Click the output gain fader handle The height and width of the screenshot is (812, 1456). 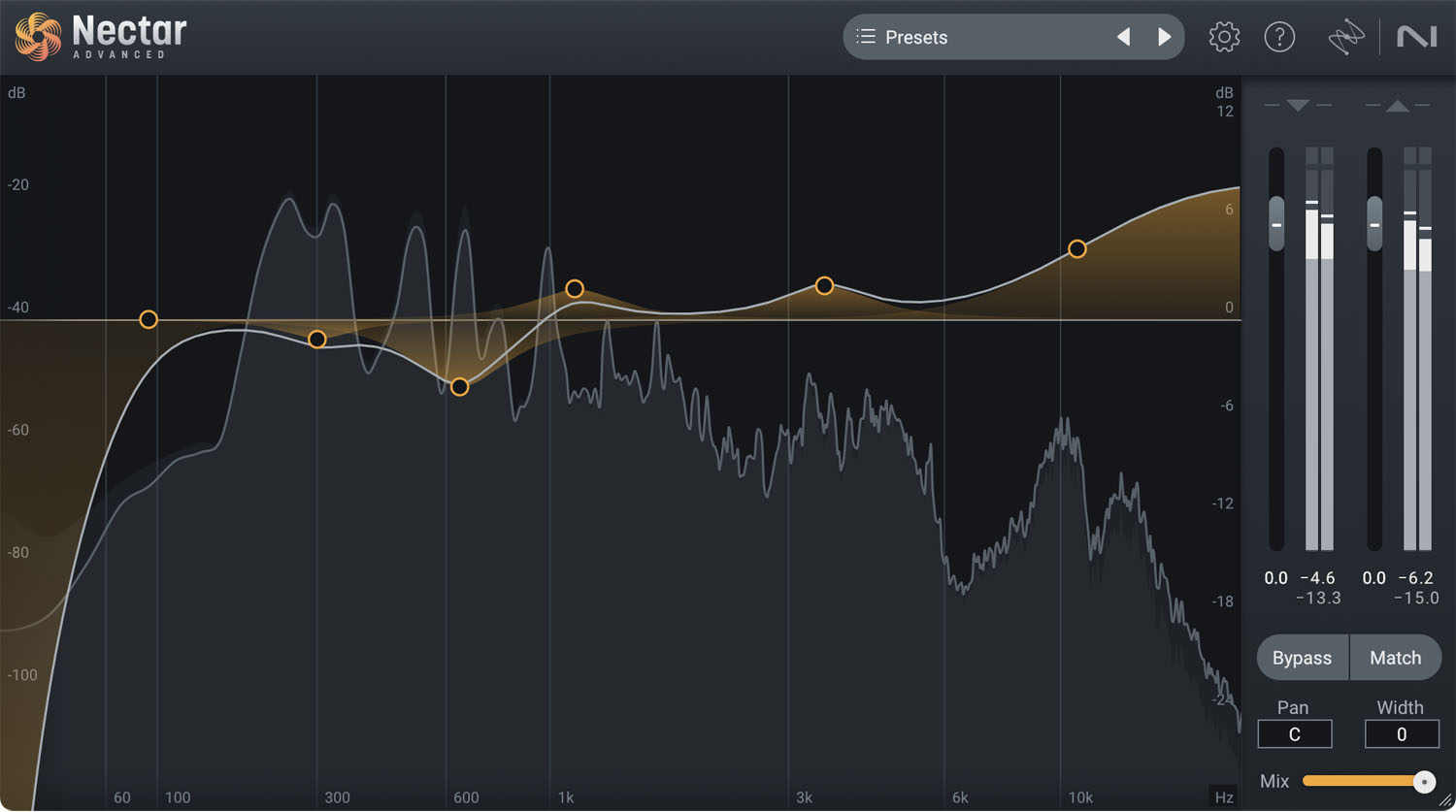point(1374,224)
